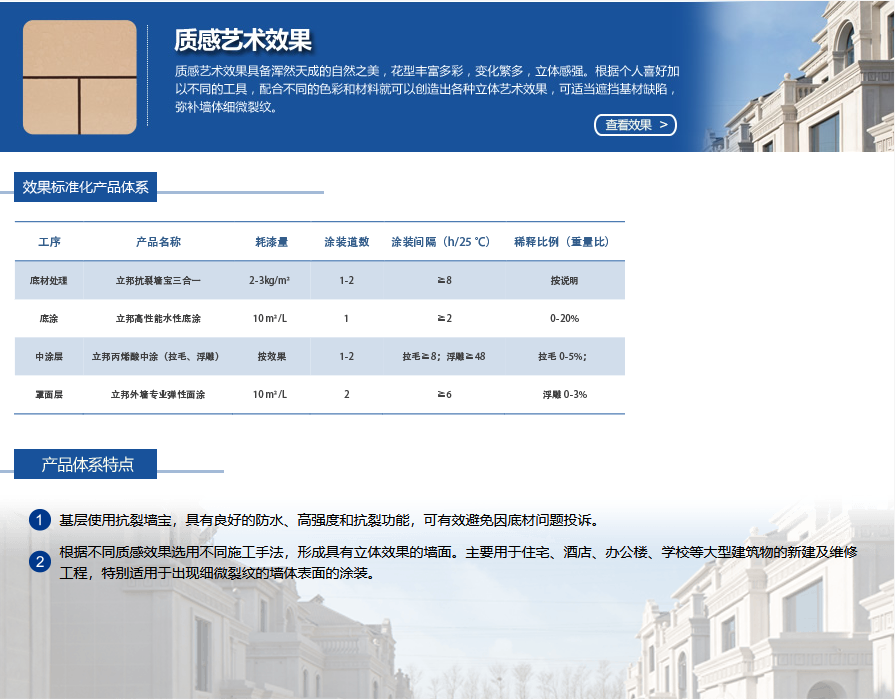Select the 立邦抗裂墙宝三合一 product cell
Image resolution: width=895 pixels, height=699 pixels.
[x=158, y=281]
